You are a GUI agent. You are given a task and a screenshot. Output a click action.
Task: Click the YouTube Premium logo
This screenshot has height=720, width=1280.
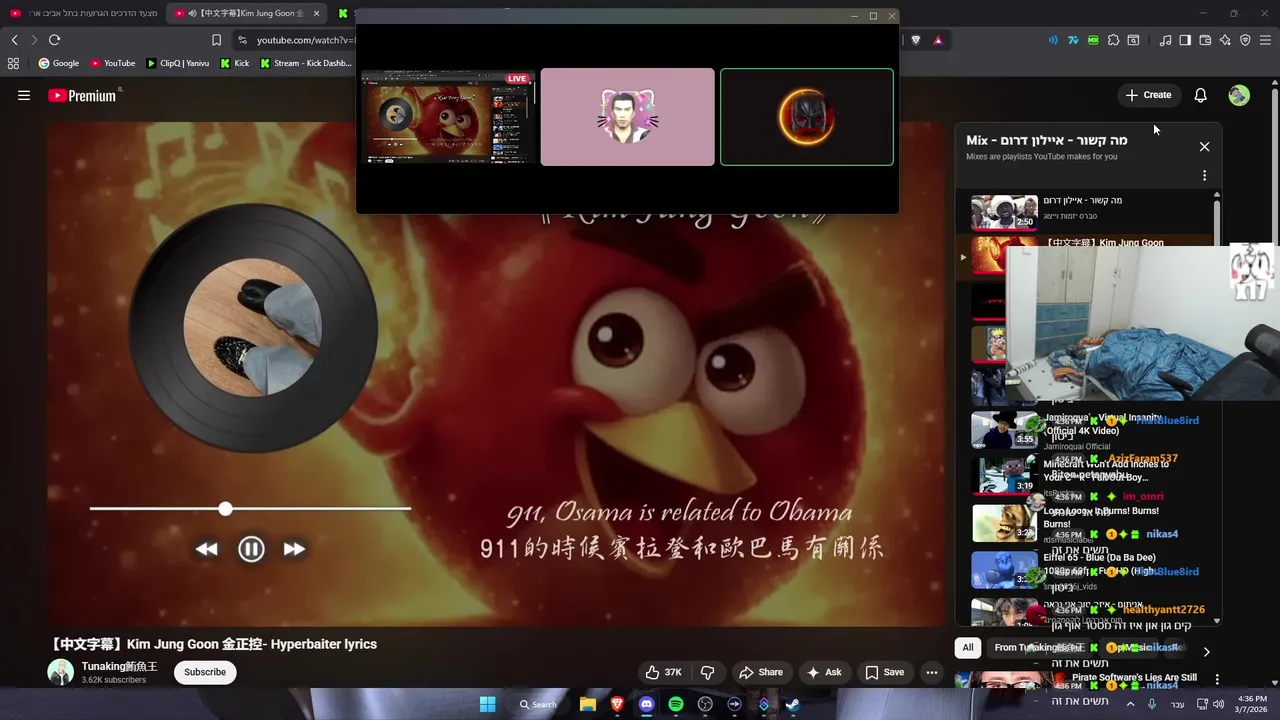[x=82, y=95]
